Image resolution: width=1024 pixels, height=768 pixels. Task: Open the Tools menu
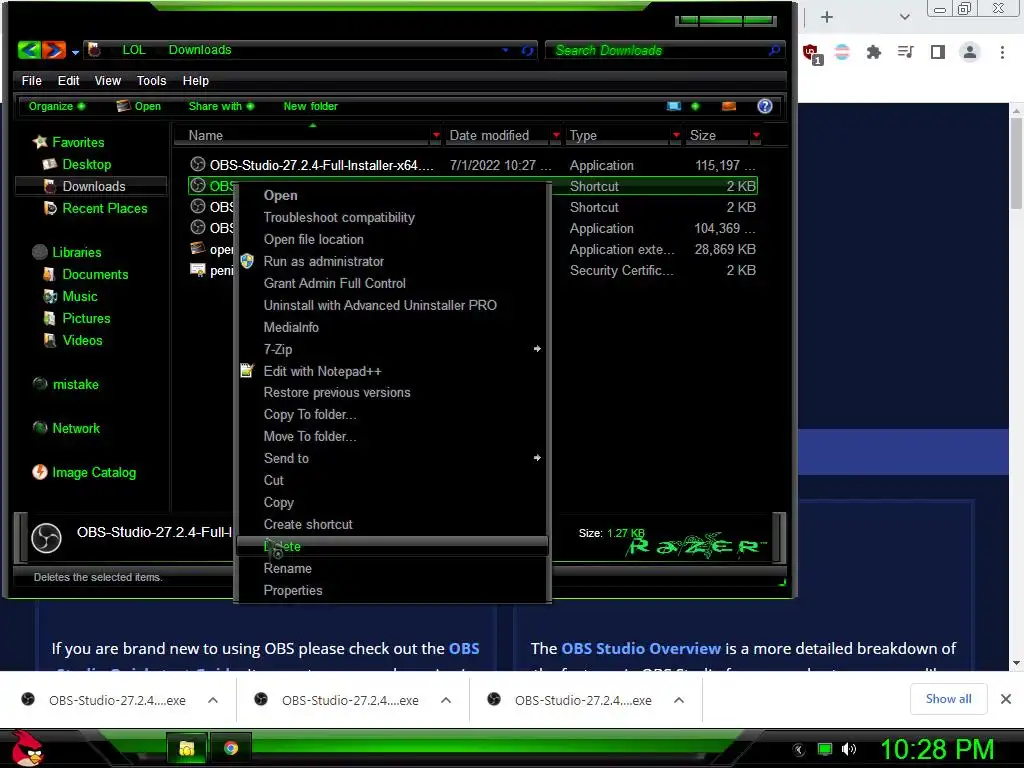click(x=152, y=80)
